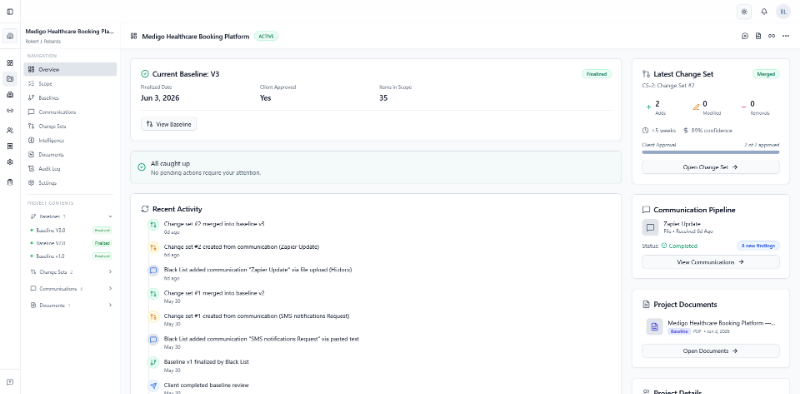
Task: Select the projects folder icon in the left rail
Action: (10, 79)
